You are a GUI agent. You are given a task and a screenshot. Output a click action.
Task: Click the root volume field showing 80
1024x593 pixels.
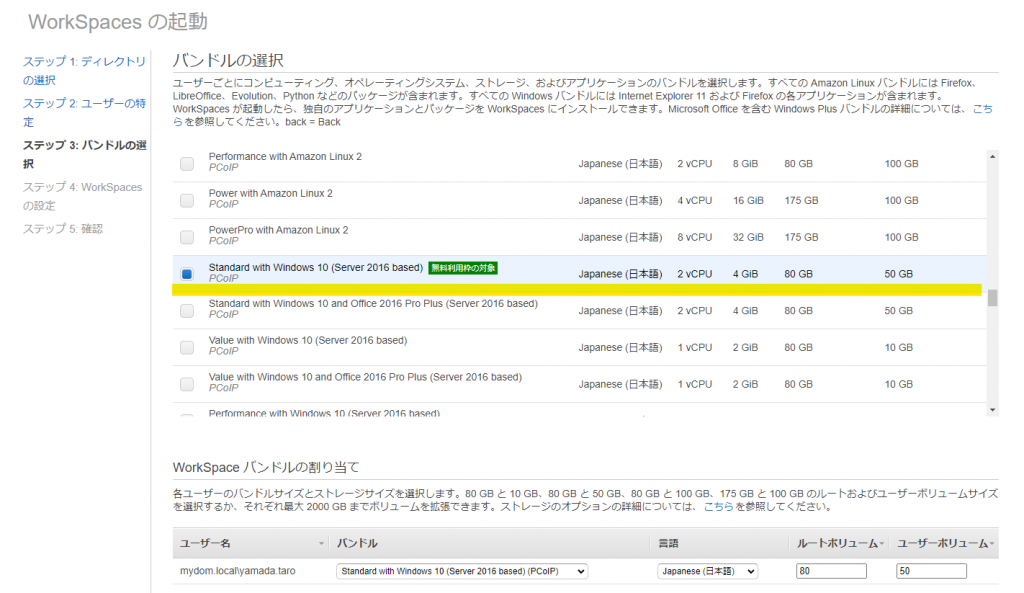[831, 571]
